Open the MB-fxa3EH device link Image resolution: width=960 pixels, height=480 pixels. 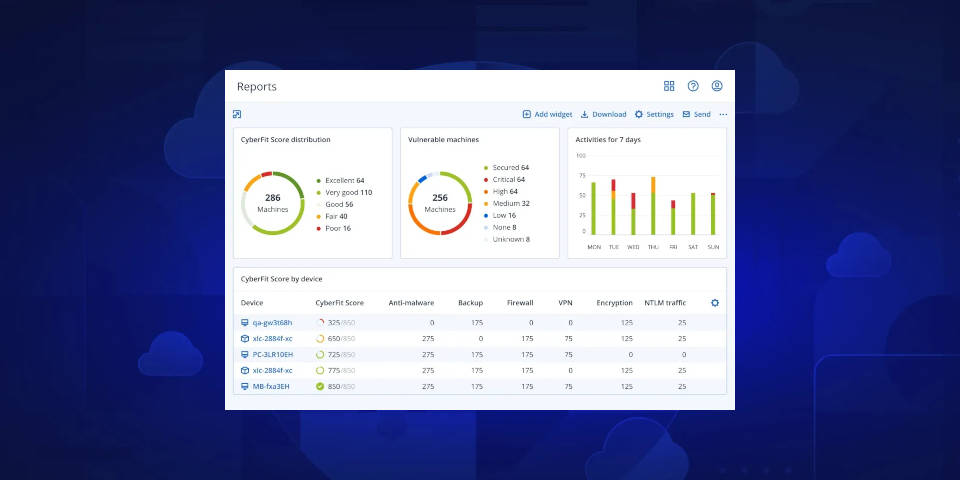tap(272, 386)
